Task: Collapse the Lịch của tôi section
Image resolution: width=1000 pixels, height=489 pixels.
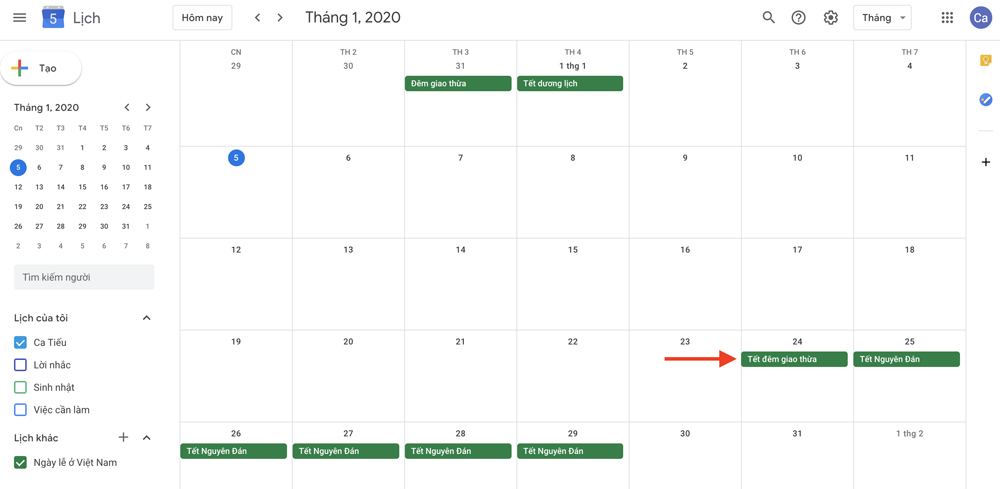Action: pyautogui.click(x=146, y=318)
